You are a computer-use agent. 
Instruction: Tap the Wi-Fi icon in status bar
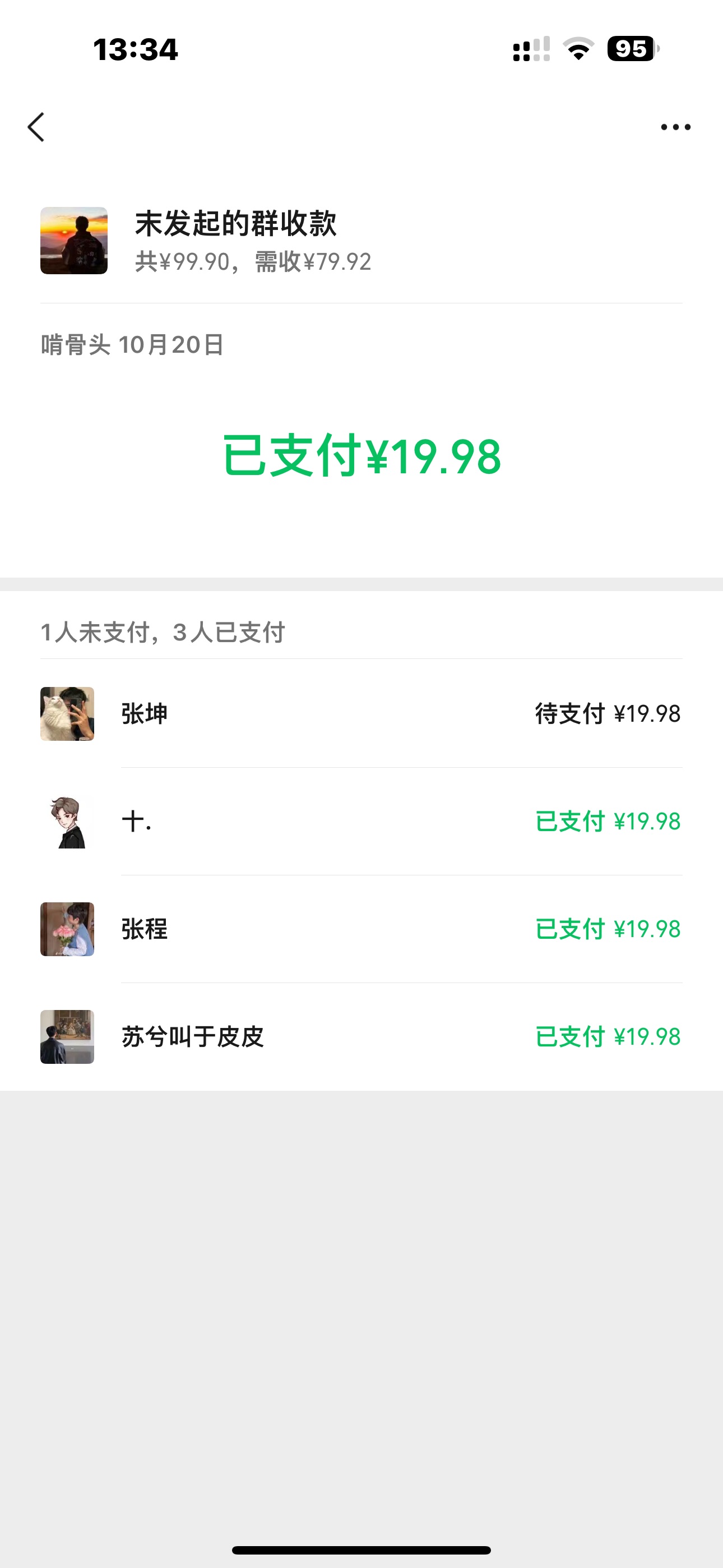click(x=578, y=49)
